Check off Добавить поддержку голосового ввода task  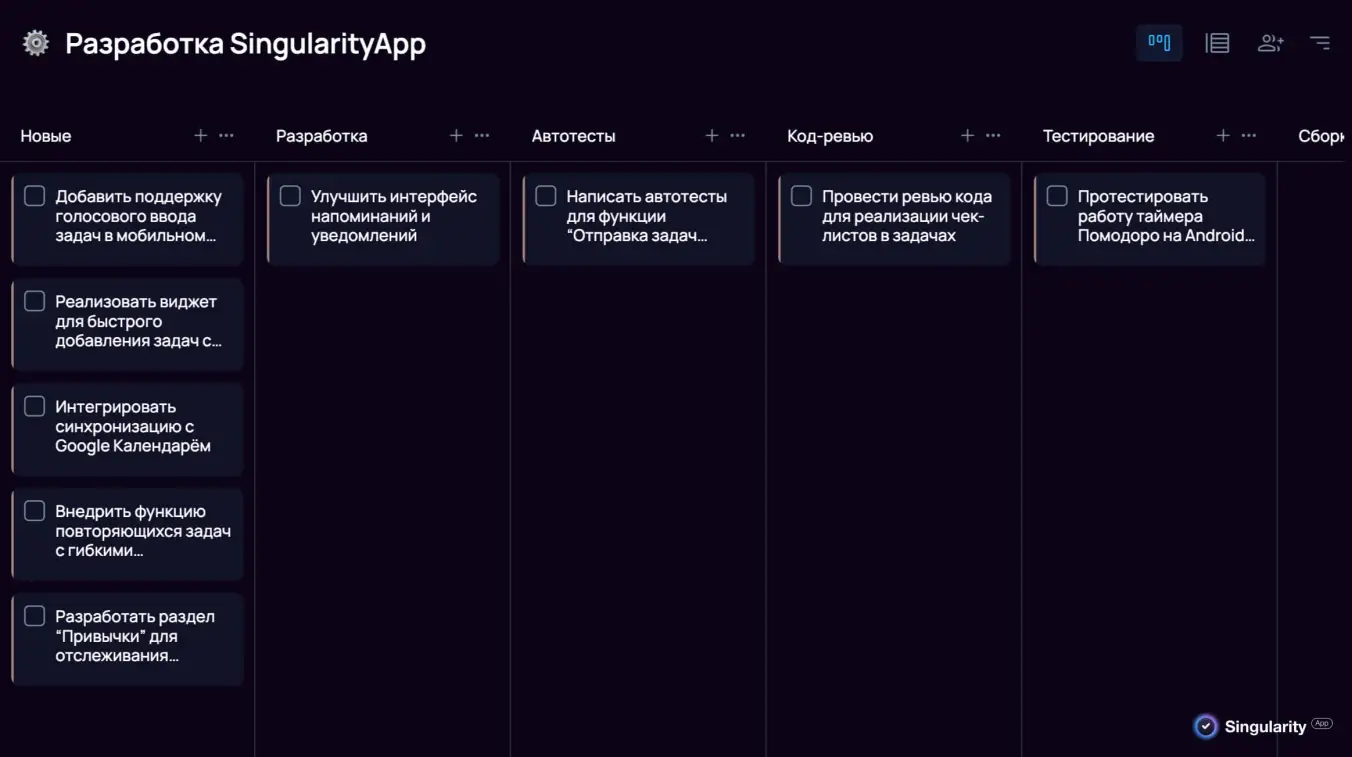coord(35,196)
